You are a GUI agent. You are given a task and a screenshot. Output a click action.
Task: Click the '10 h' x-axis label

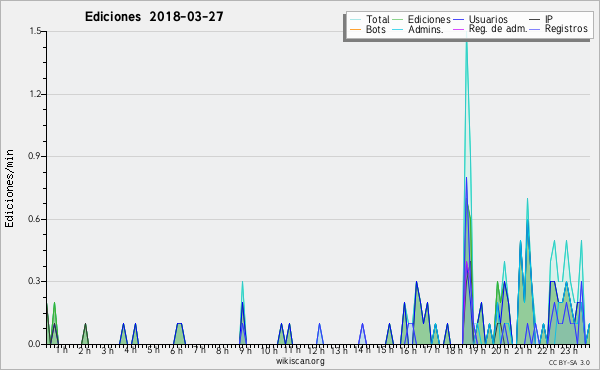coord(269,350)
